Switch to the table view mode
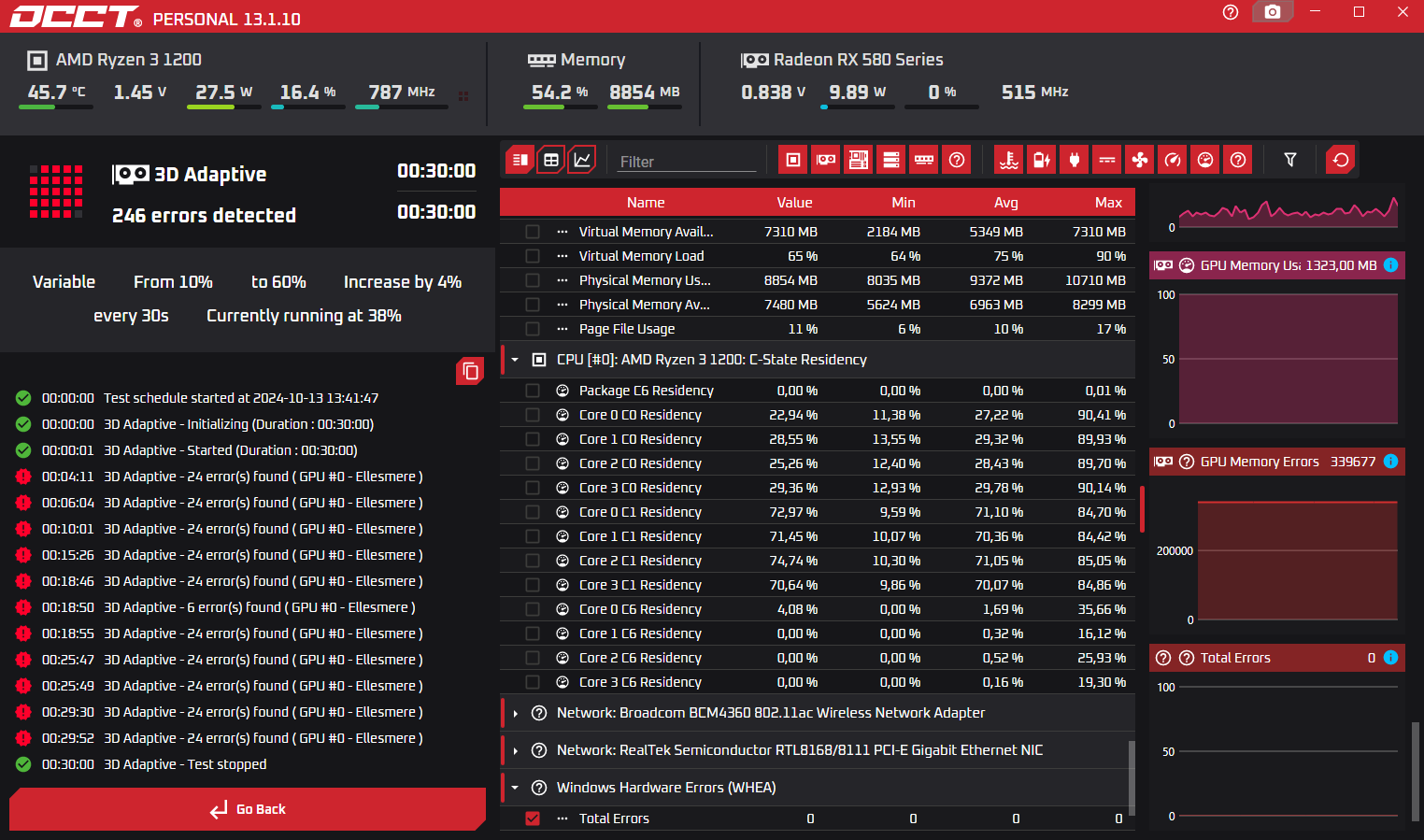 coord(551,160)
